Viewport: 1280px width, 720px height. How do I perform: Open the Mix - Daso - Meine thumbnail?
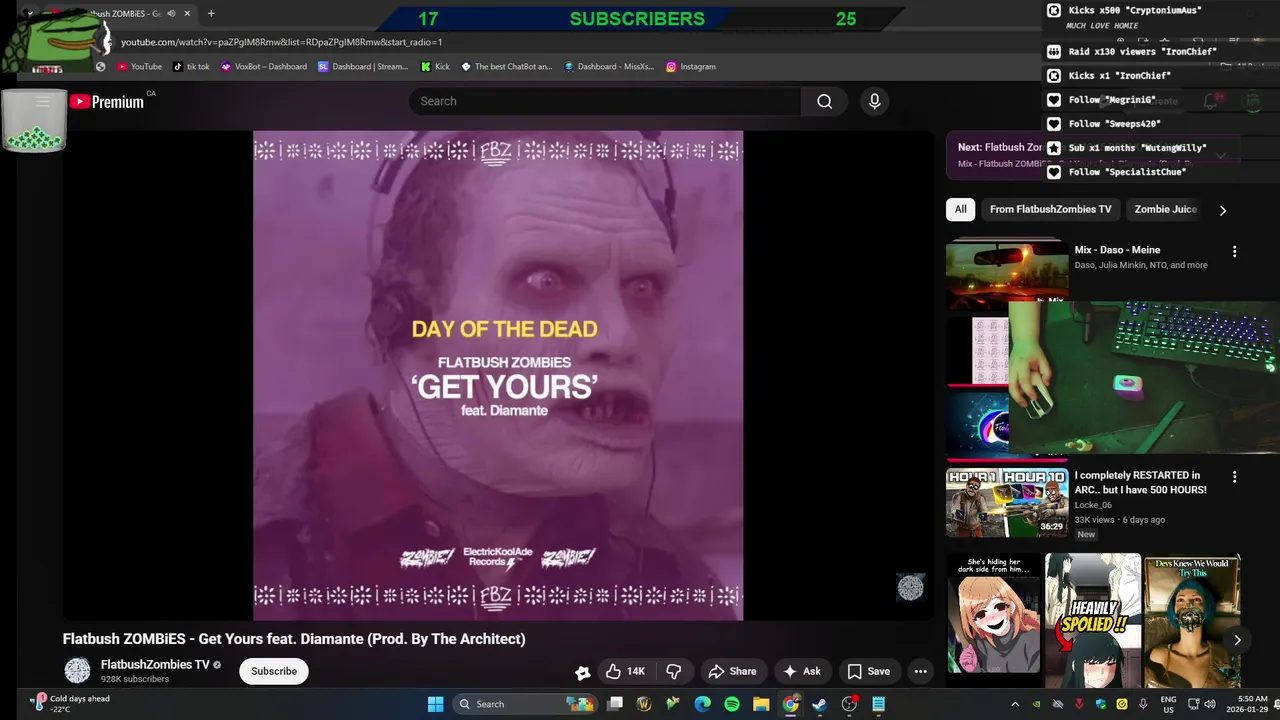1007,272
